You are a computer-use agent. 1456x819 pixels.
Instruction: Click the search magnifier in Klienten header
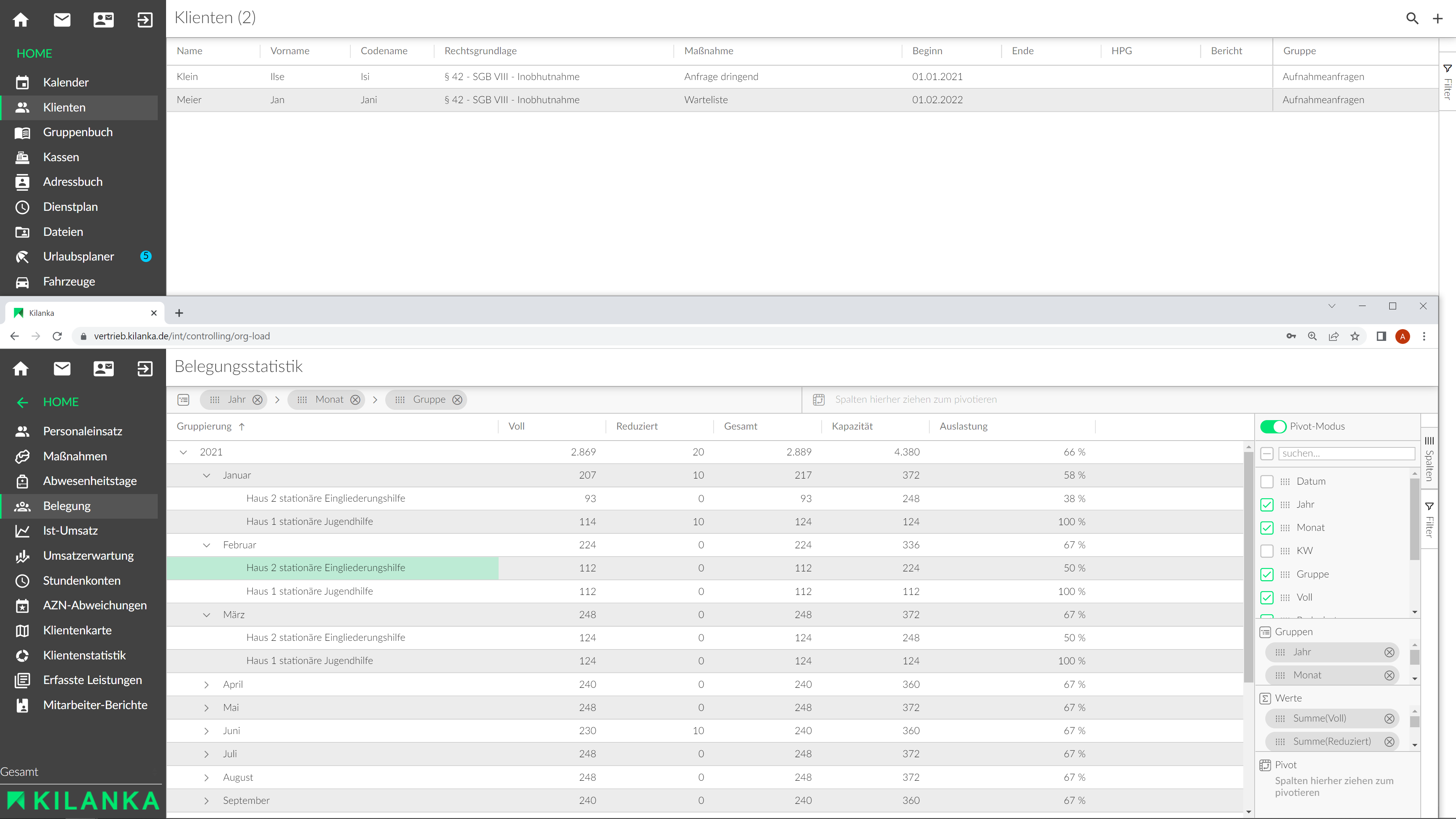1412,19
